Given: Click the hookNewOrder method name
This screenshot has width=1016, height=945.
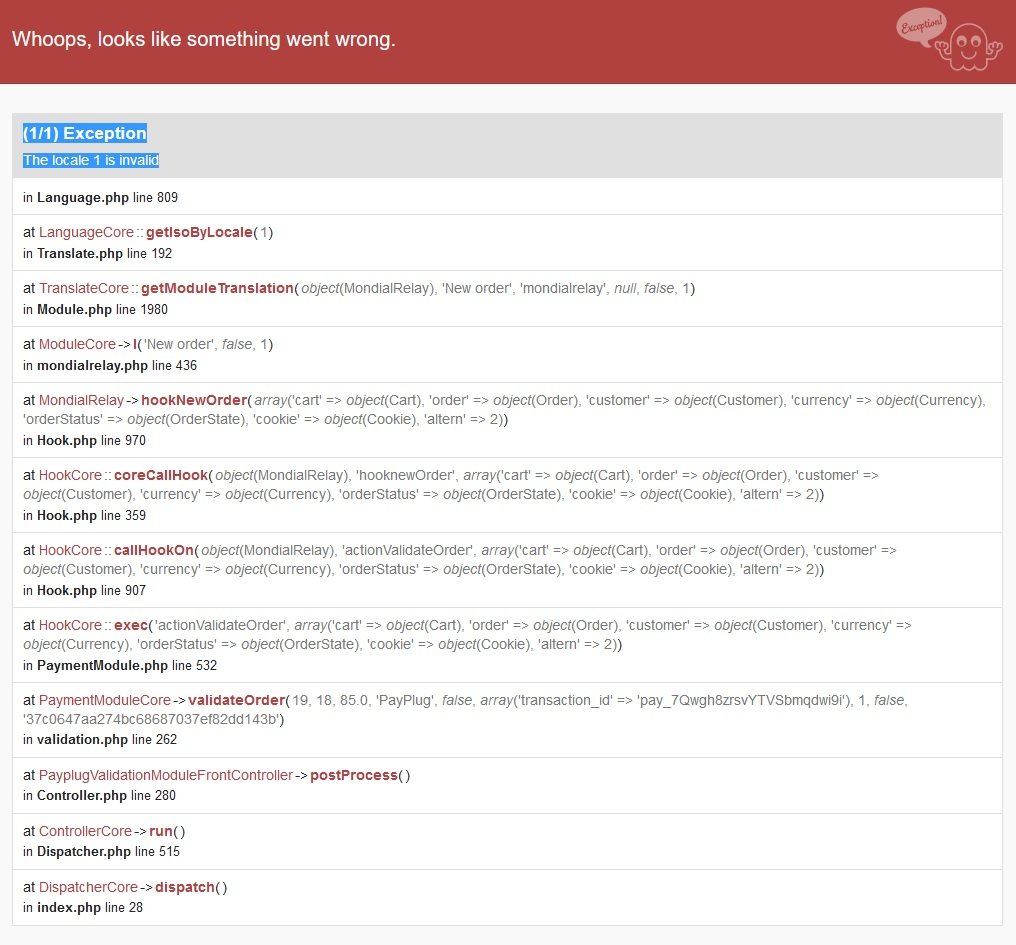Looking at the screenshot, I should (194, 400).
